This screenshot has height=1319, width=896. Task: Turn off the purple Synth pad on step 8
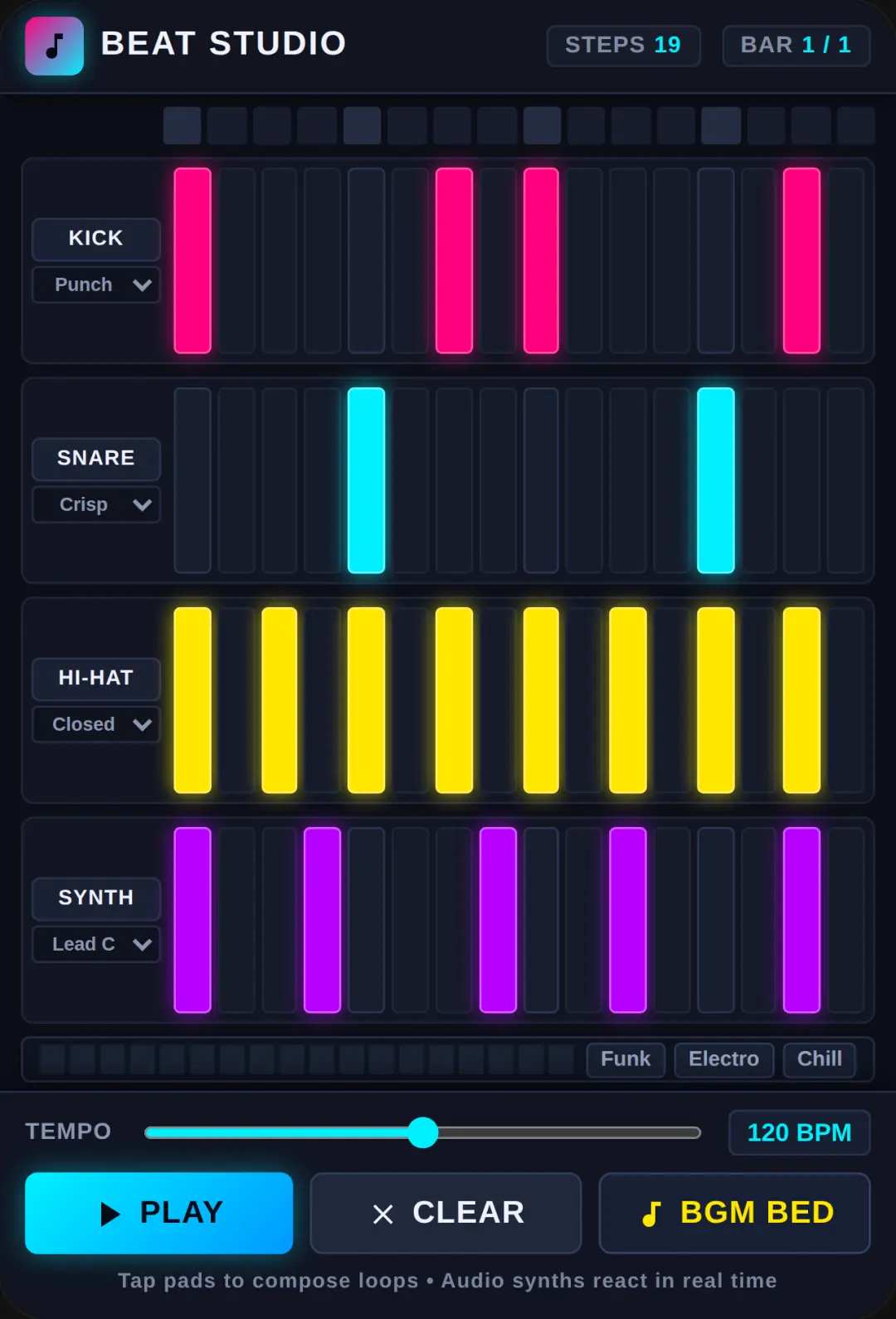(x=498, y=920)
